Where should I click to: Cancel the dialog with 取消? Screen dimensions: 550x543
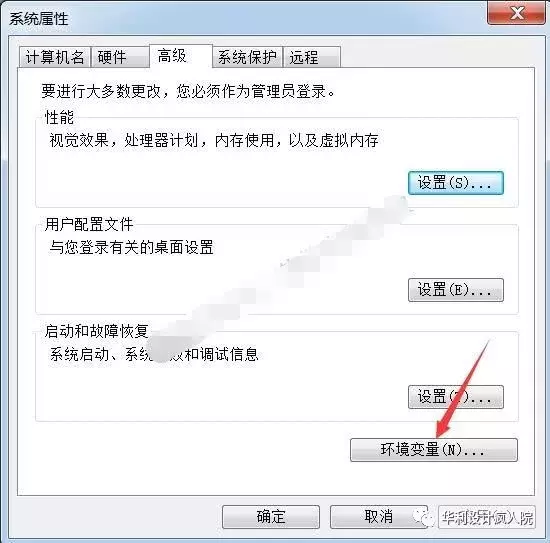[x=378, y=517]
